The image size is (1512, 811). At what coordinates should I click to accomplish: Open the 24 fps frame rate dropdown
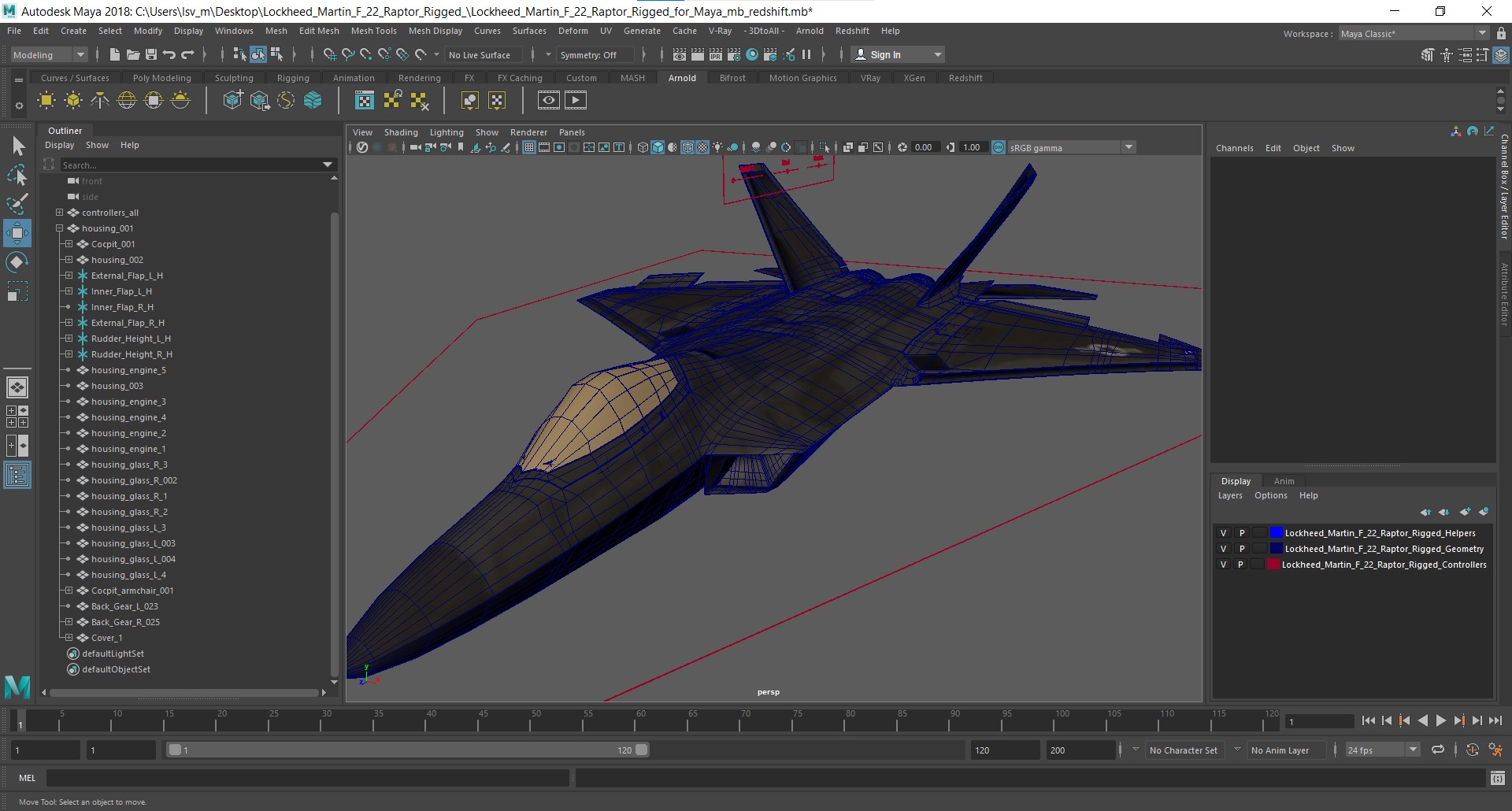1383,750
